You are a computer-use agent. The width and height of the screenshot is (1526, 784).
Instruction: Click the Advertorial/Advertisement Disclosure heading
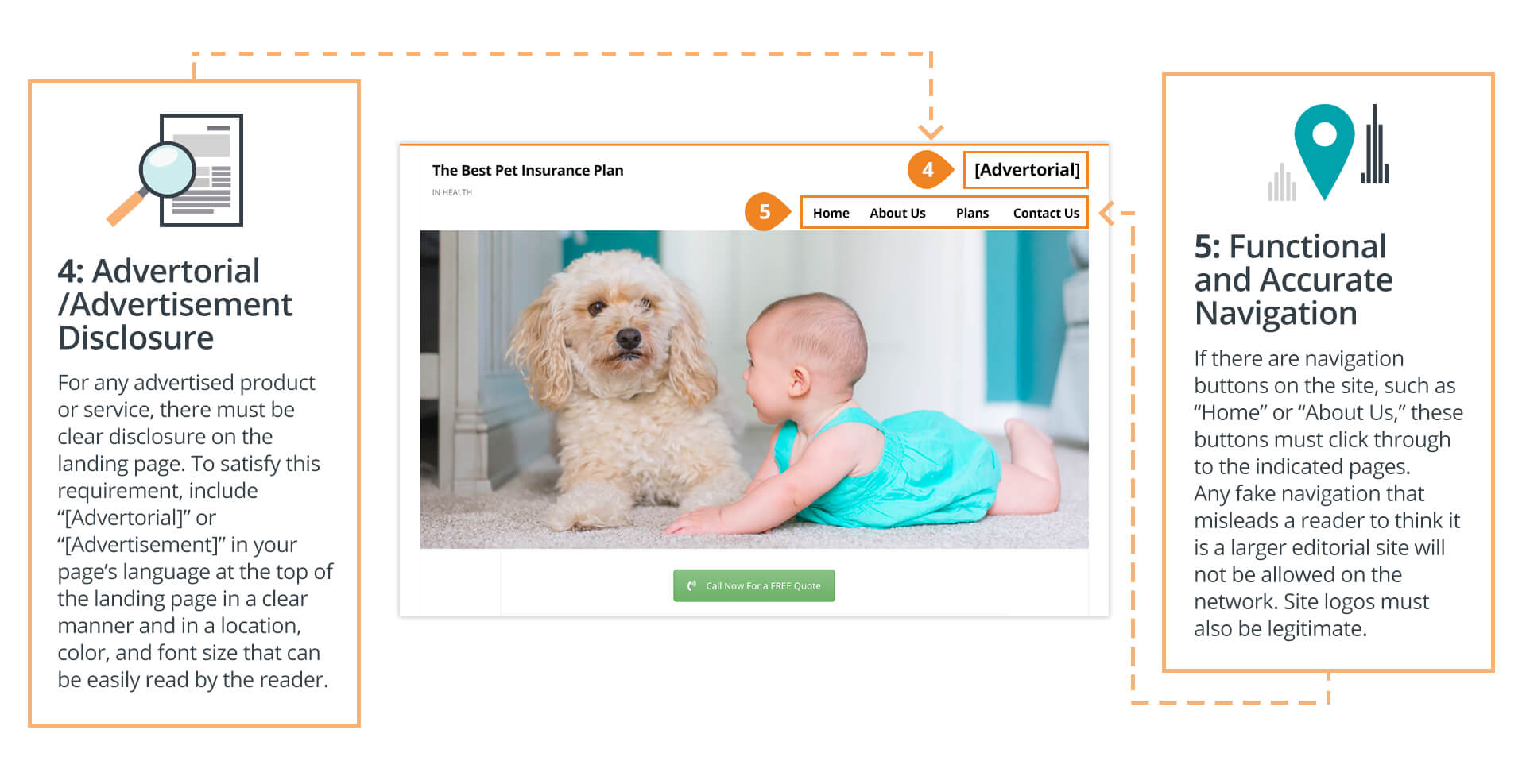click(x=175, y=304)
